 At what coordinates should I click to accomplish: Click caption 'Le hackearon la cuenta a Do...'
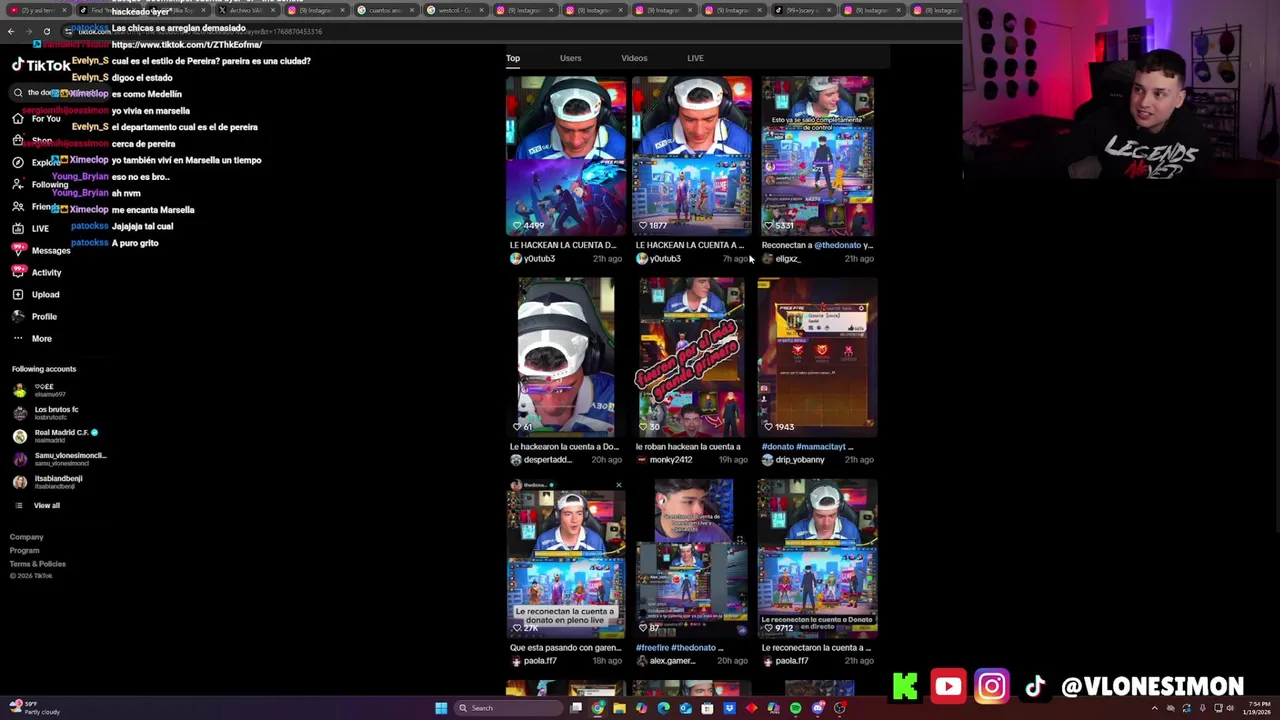[564, 447]
